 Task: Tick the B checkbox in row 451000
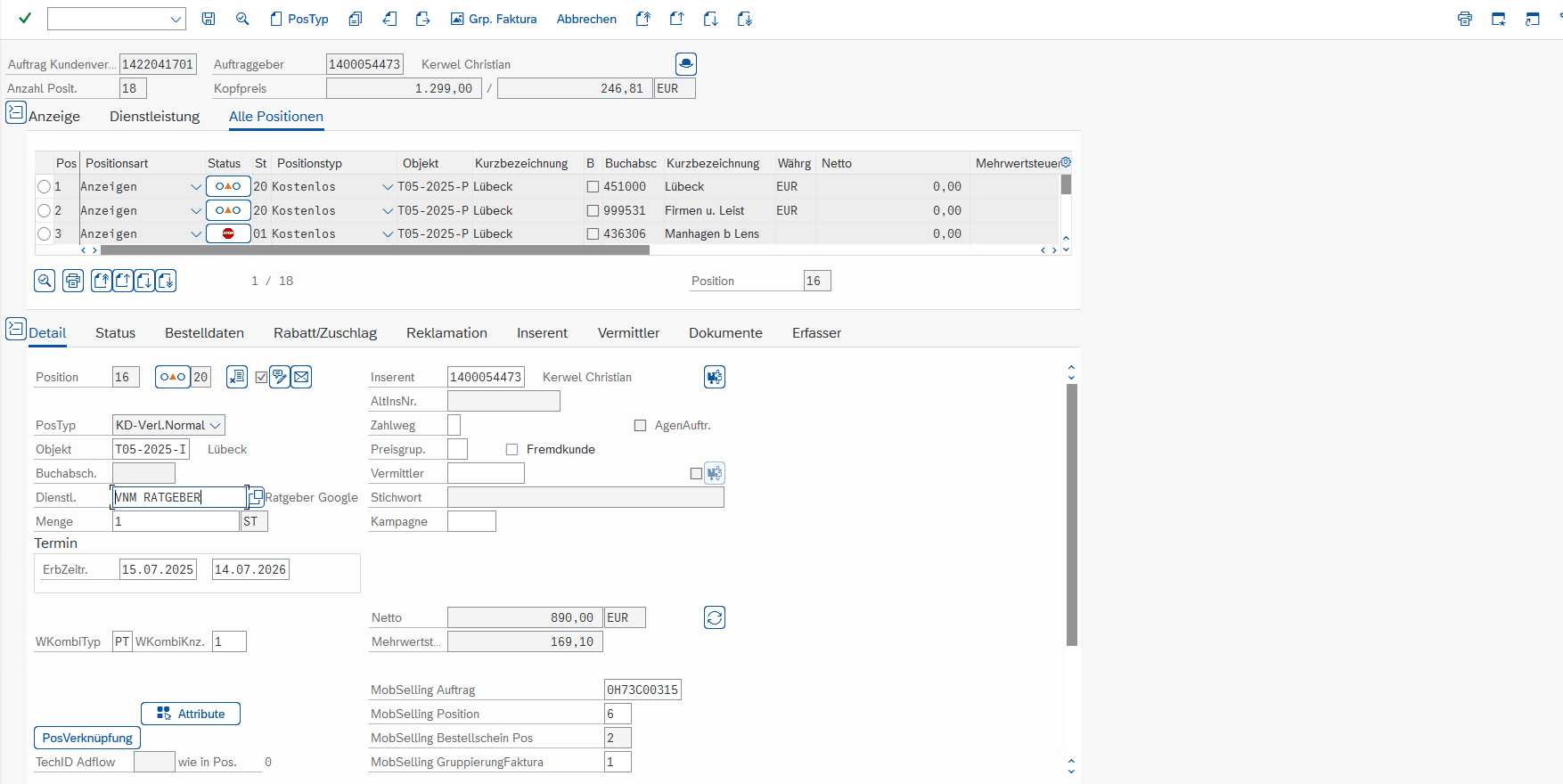(x=593, y=187)
